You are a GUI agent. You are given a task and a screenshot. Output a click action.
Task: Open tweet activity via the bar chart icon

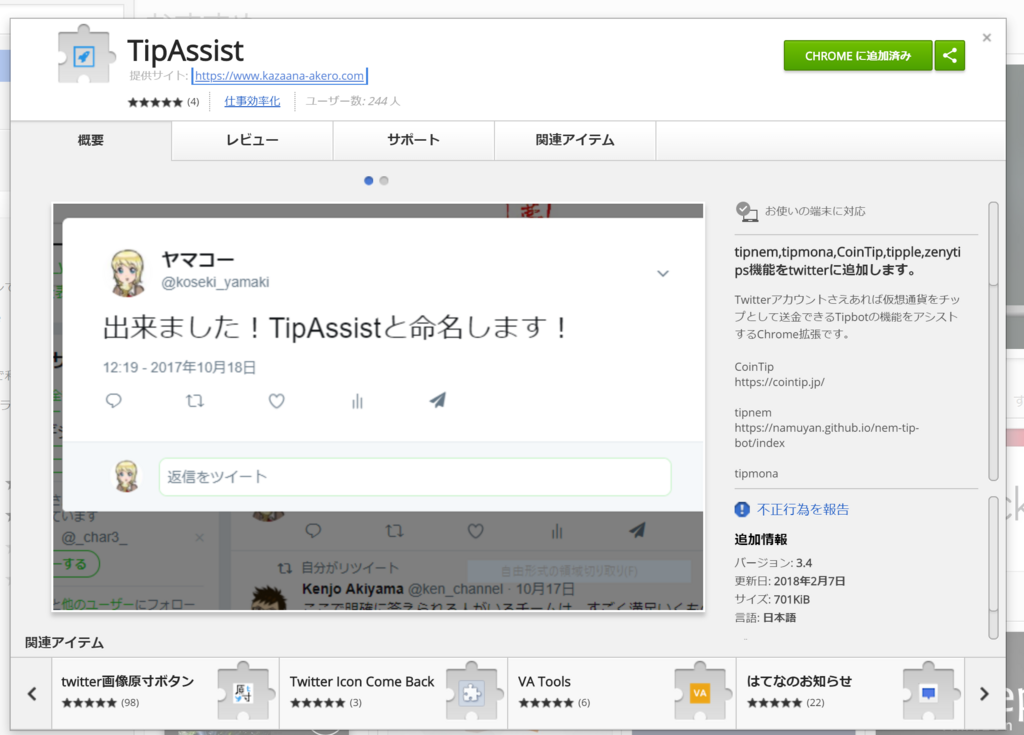tap(357, 400)
